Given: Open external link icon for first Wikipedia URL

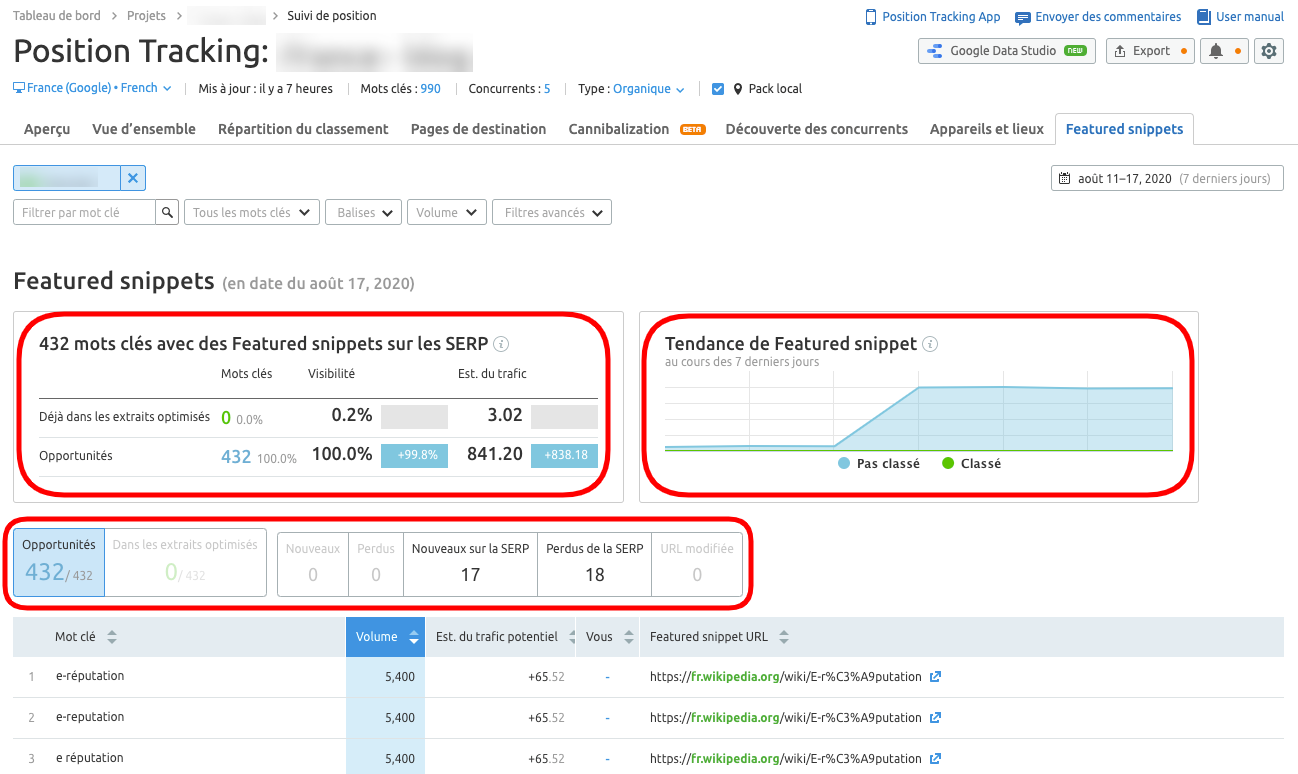Looking at the screenshot, I should pyautogui.click(x=935, y=677).
